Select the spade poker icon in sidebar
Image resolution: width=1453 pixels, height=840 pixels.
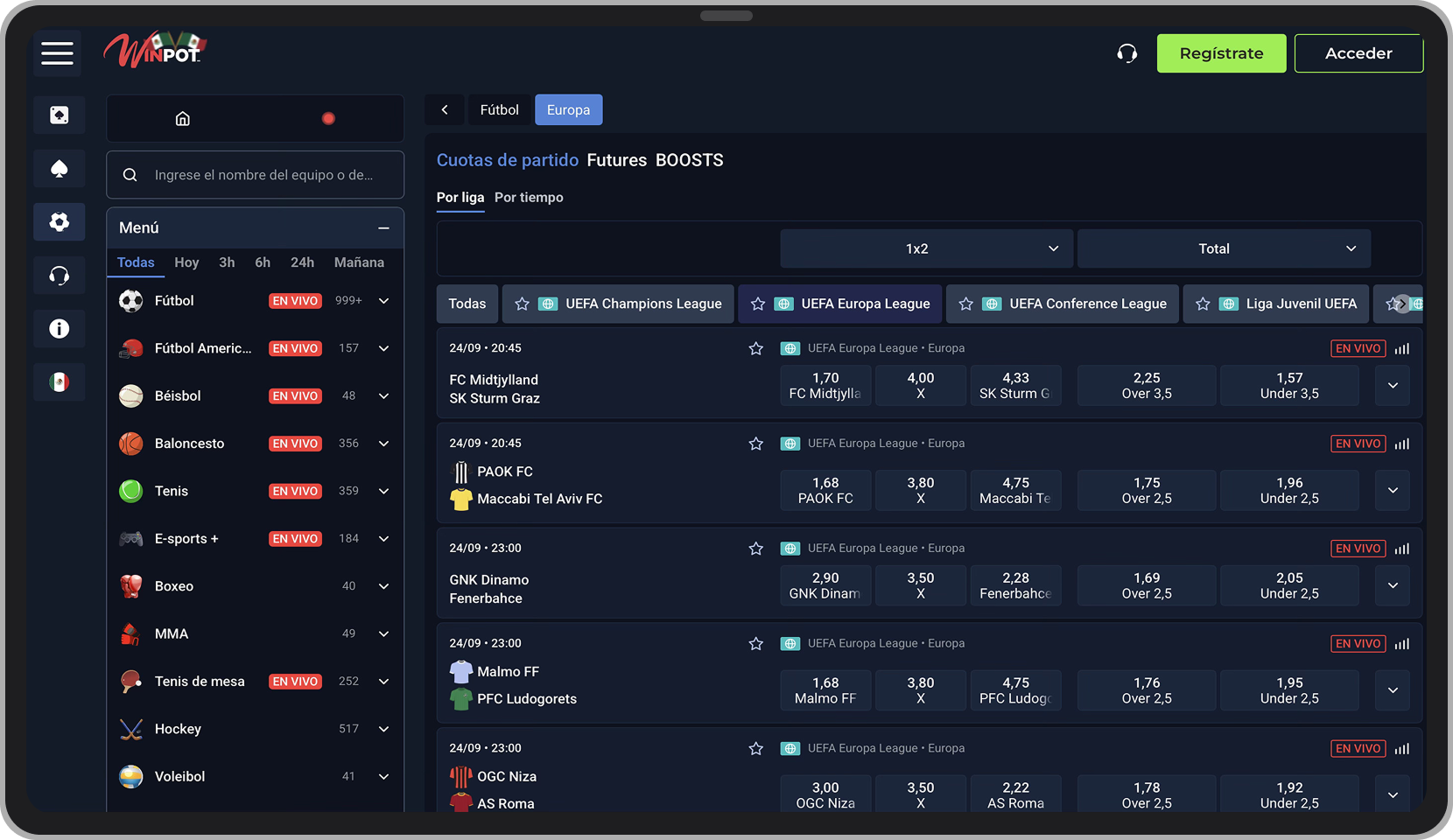coord(59,169)
